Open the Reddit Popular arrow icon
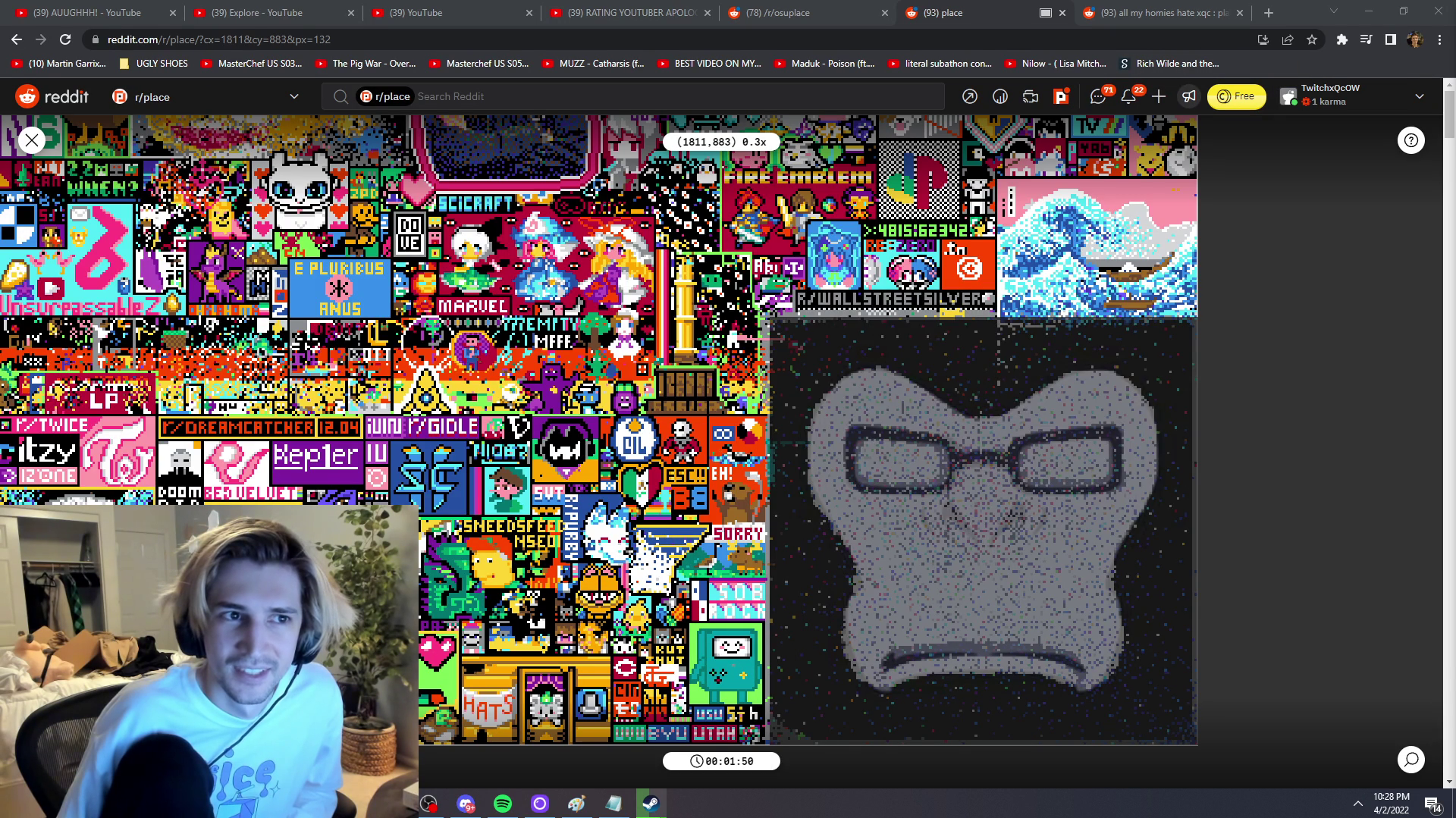Viewport: 1456px width, 818px height. [x=969, y=96]
